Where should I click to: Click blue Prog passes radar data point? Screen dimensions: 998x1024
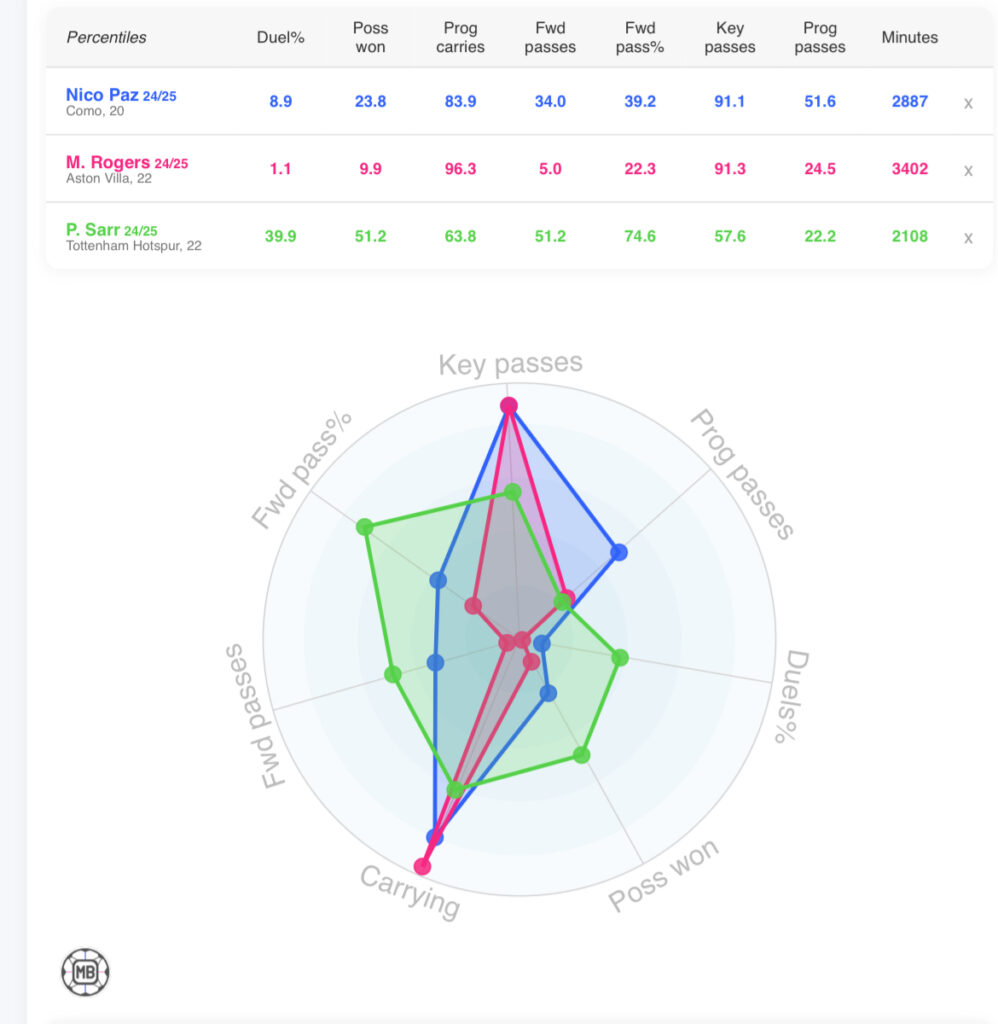tap(619, 552)
